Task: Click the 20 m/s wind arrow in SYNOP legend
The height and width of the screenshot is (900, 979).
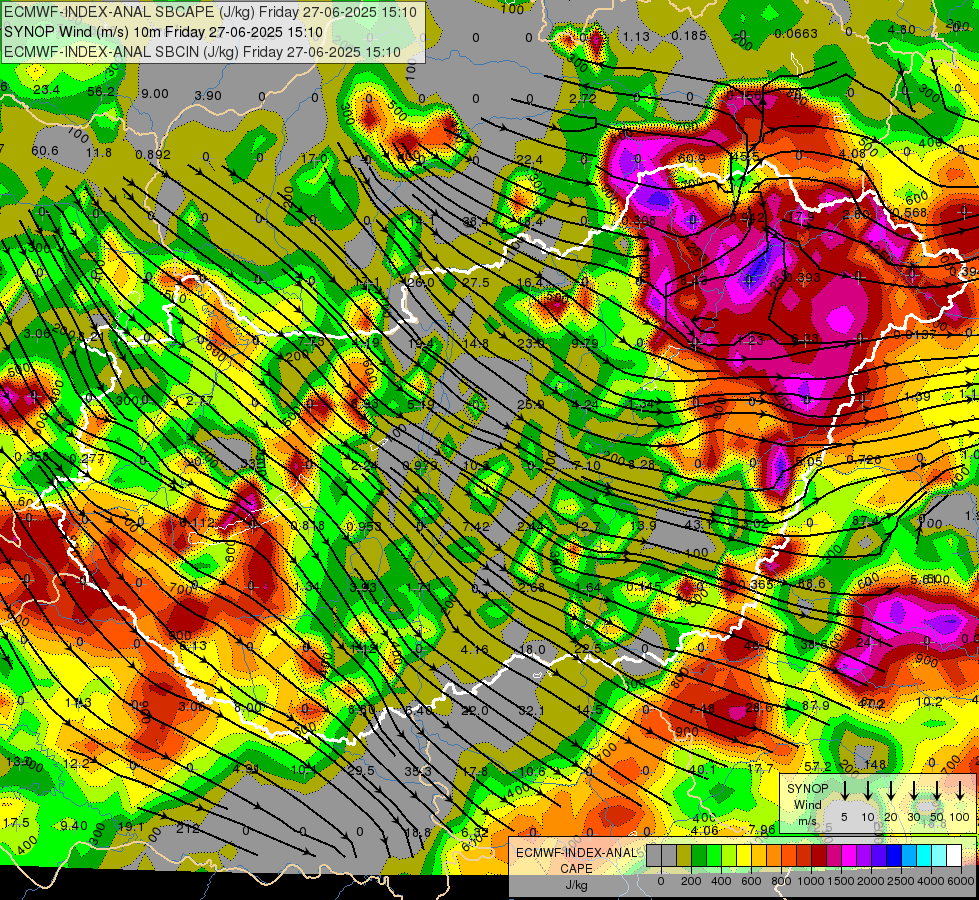Action: [x=891, y=790]
